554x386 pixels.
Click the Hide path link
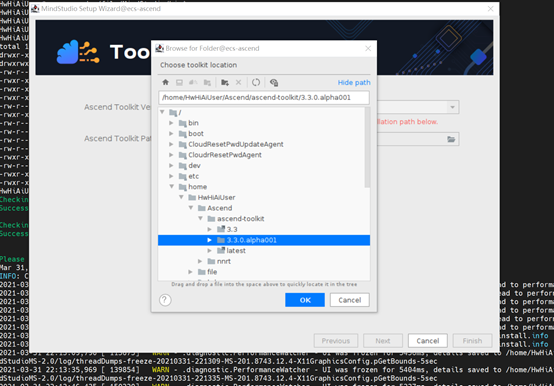pyautogui.click(x=354, y=82)
